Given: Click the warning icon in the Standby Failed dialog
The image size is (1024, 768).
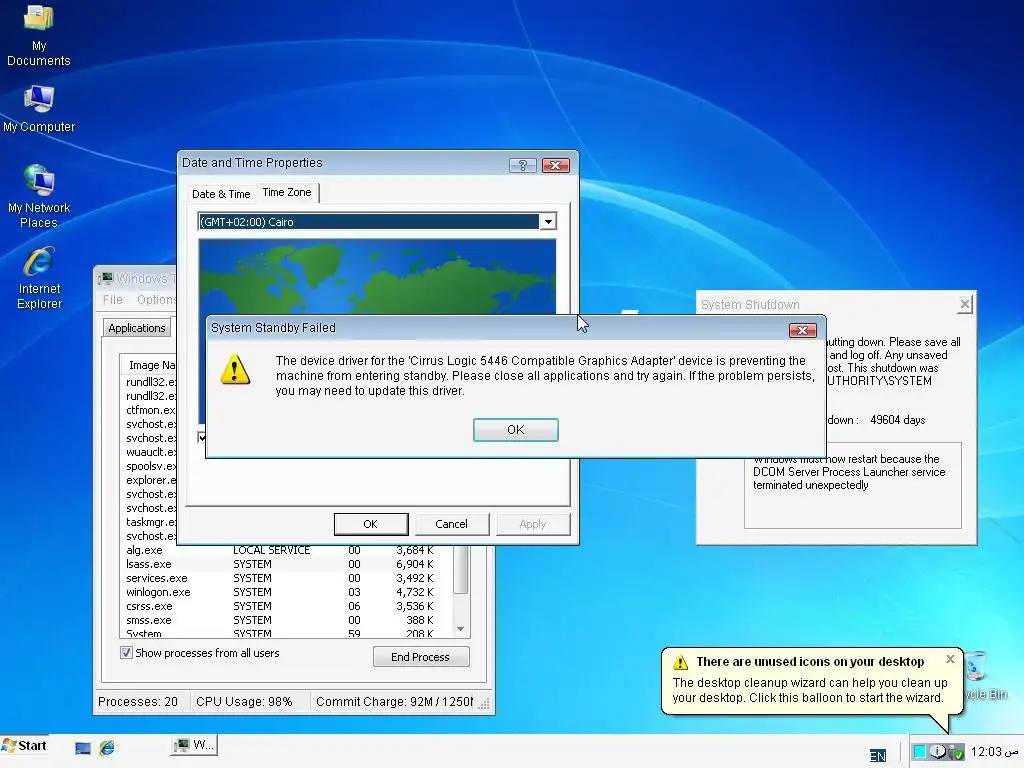Looking at the screenshot, I should click(235, 369).
